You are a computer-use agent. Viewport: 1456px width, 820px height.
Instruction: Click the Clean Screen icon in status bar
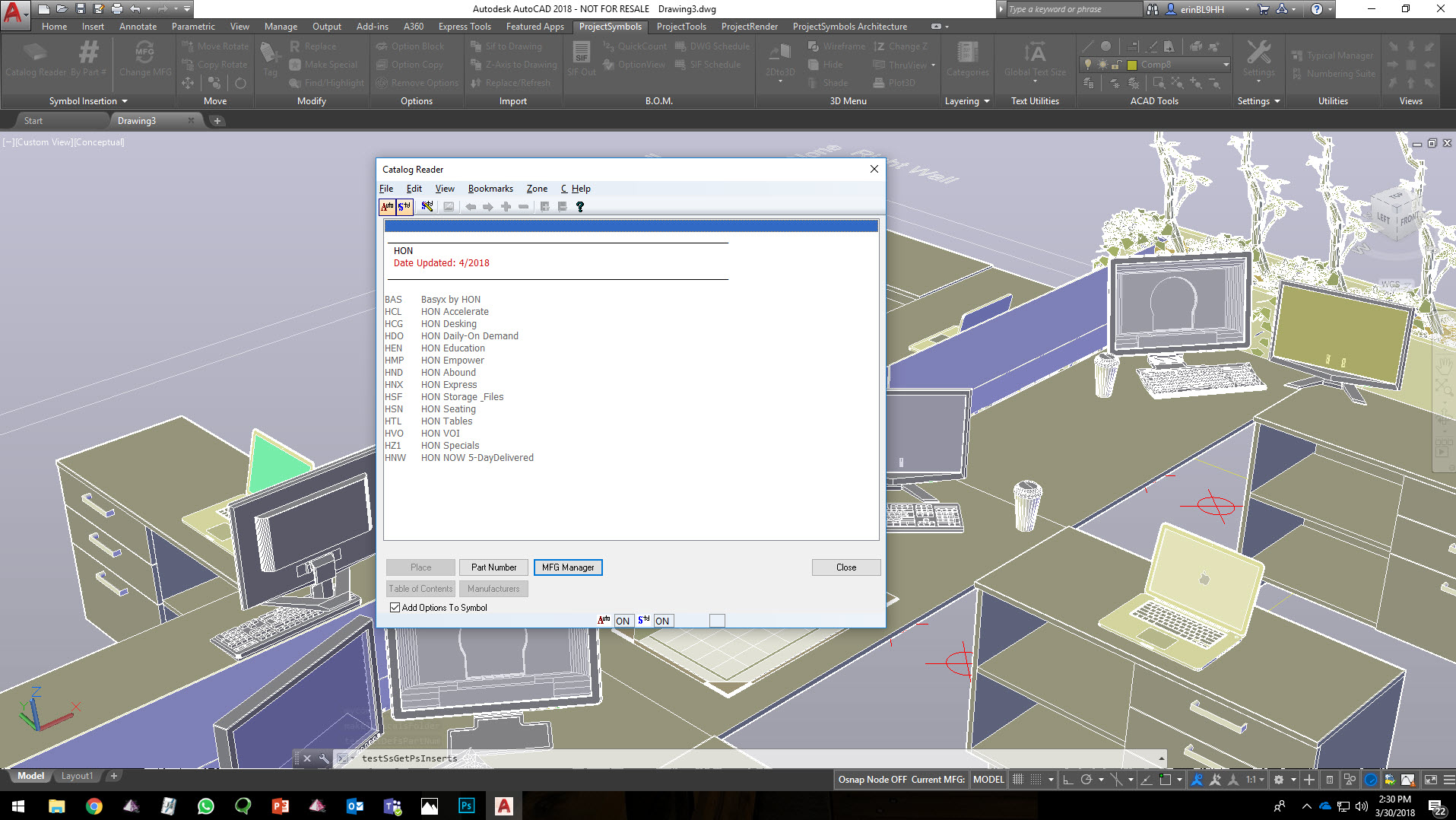coord(1430,780)
